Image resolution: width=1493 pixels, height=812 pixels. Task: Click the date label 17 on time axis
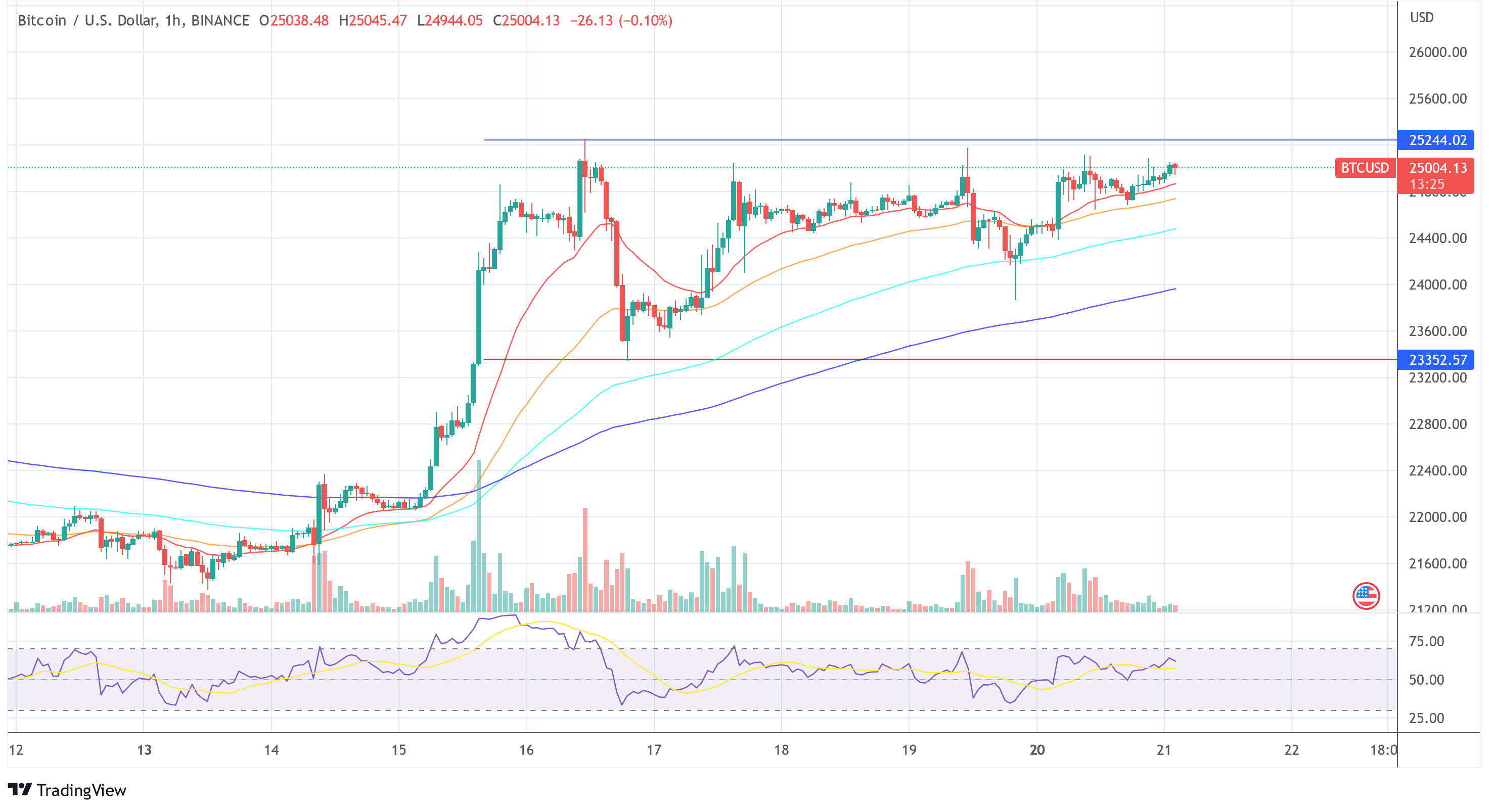pyautogui.click(x=654, y=750)
